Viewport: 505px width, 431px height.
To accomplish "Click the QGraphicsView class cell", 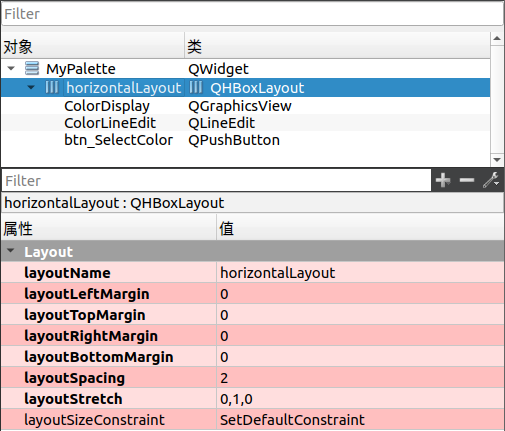I will (x=240, y=106).
